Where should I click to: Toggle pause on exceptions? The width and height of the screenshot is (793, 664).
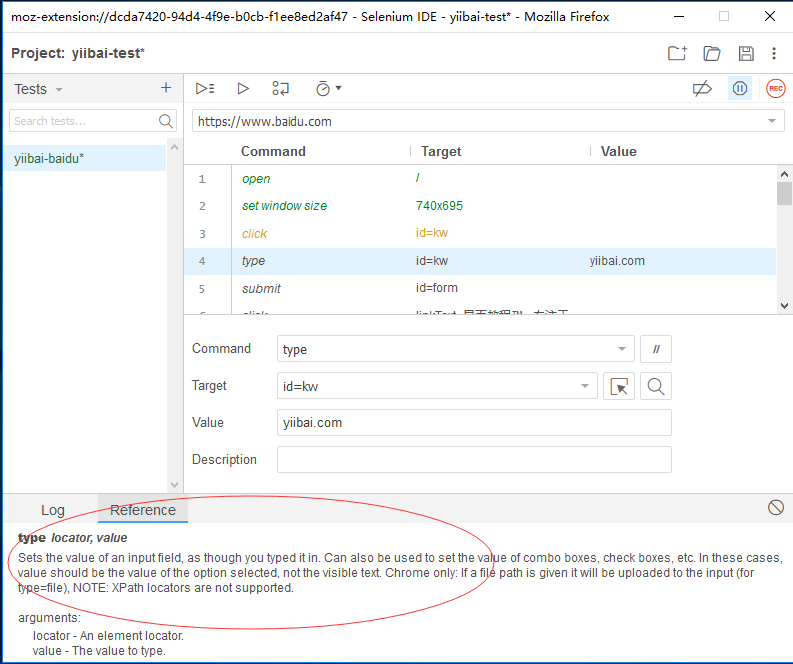pyautogui.click(x=739, y=89)
